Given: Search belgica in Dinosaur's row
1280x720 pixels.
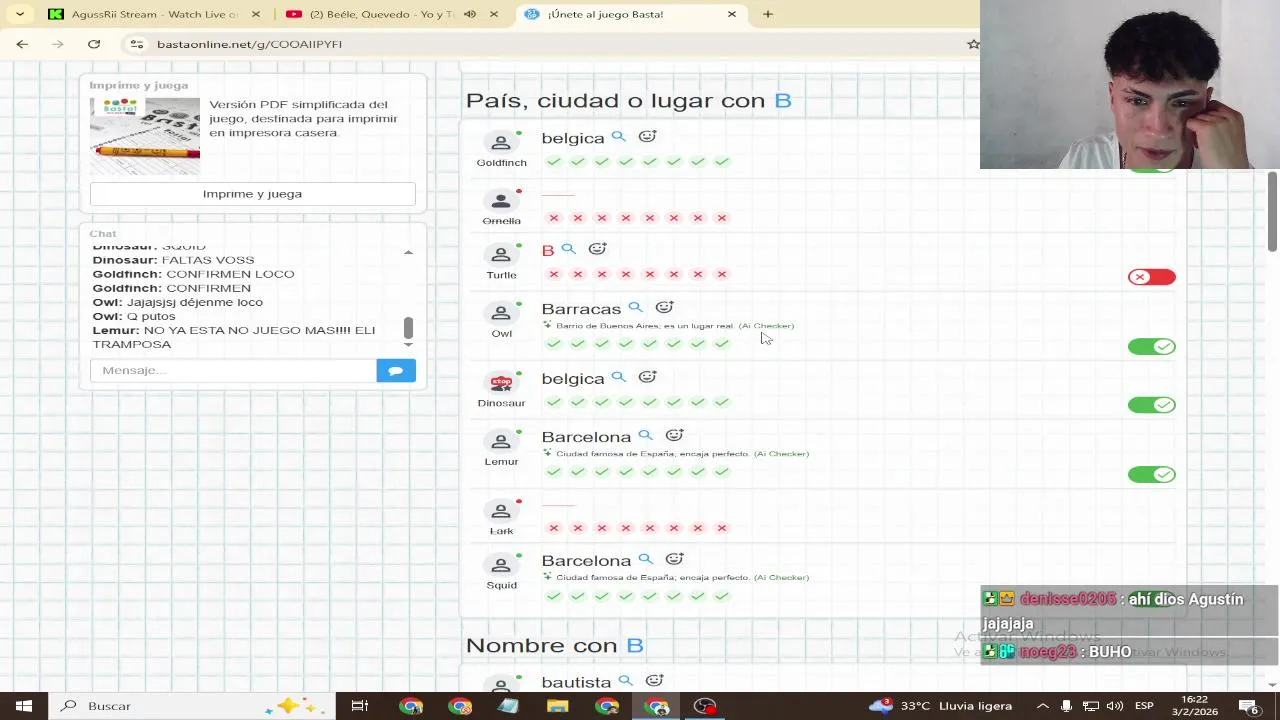Looking at the screenshot, I should click(x=618, y=377).
